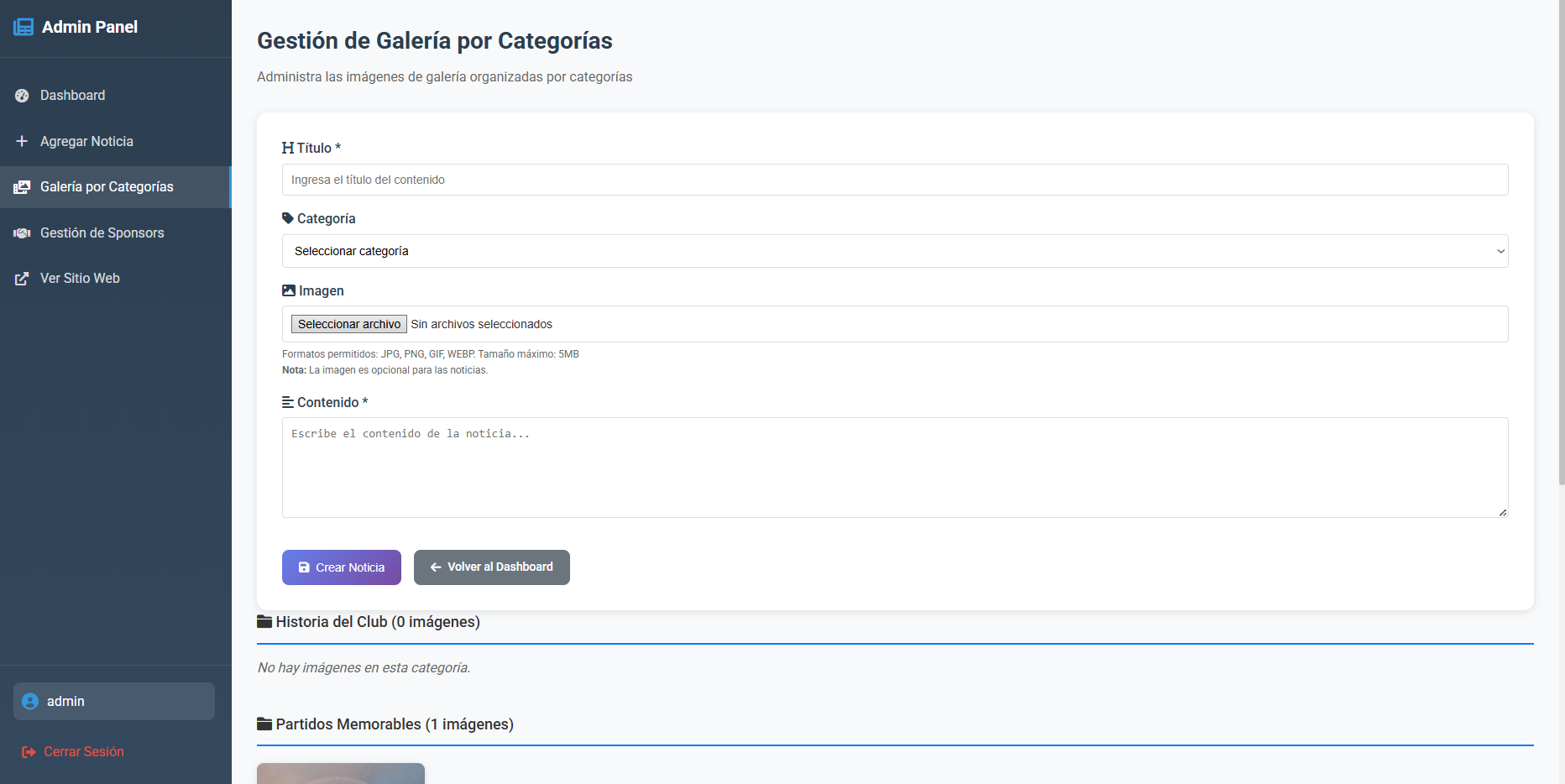Image resolution: width=1565 pixels, height=784 pixels.
Task: Click the logout icon beside Cerrar Sesión
Action: pyautogui.click(x=29, y=752)
